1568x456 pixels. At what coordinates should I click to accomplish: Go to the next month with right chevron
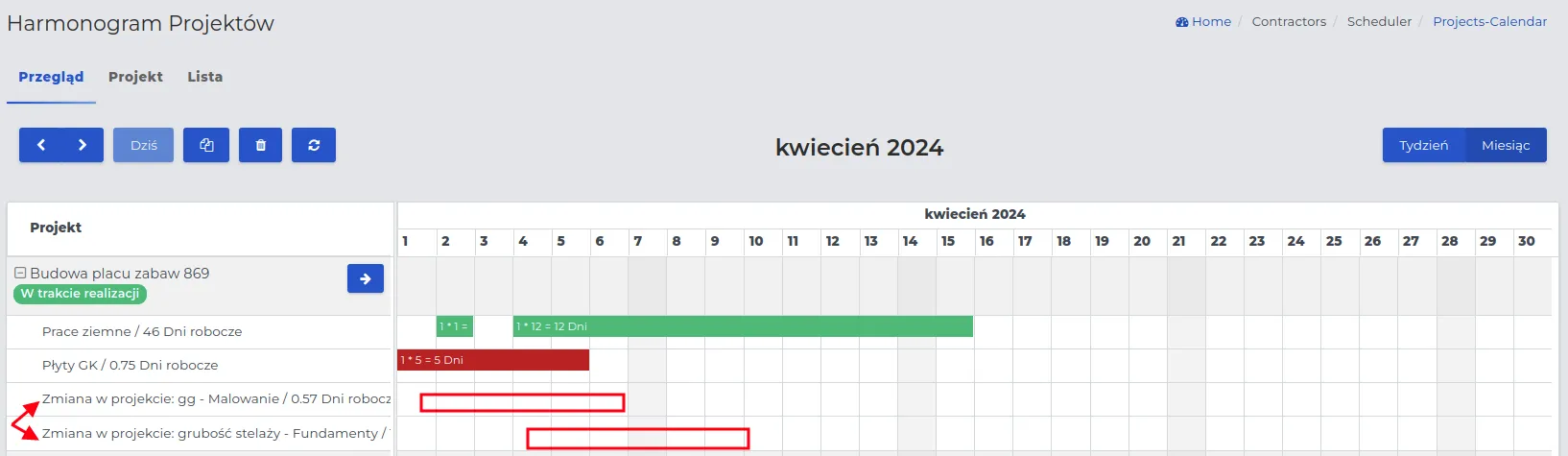pos(83,145)
